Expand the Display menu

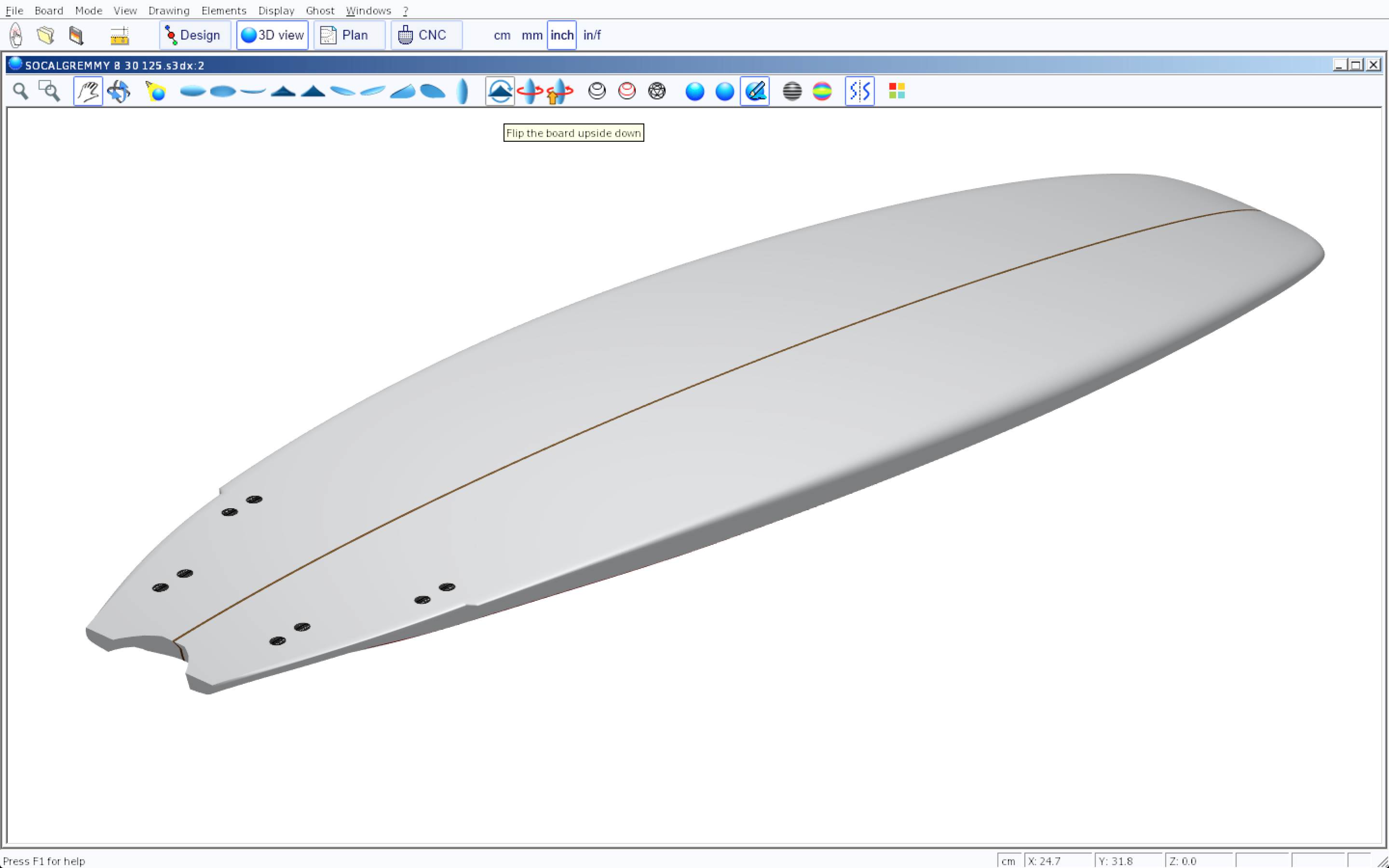point(276,10)
